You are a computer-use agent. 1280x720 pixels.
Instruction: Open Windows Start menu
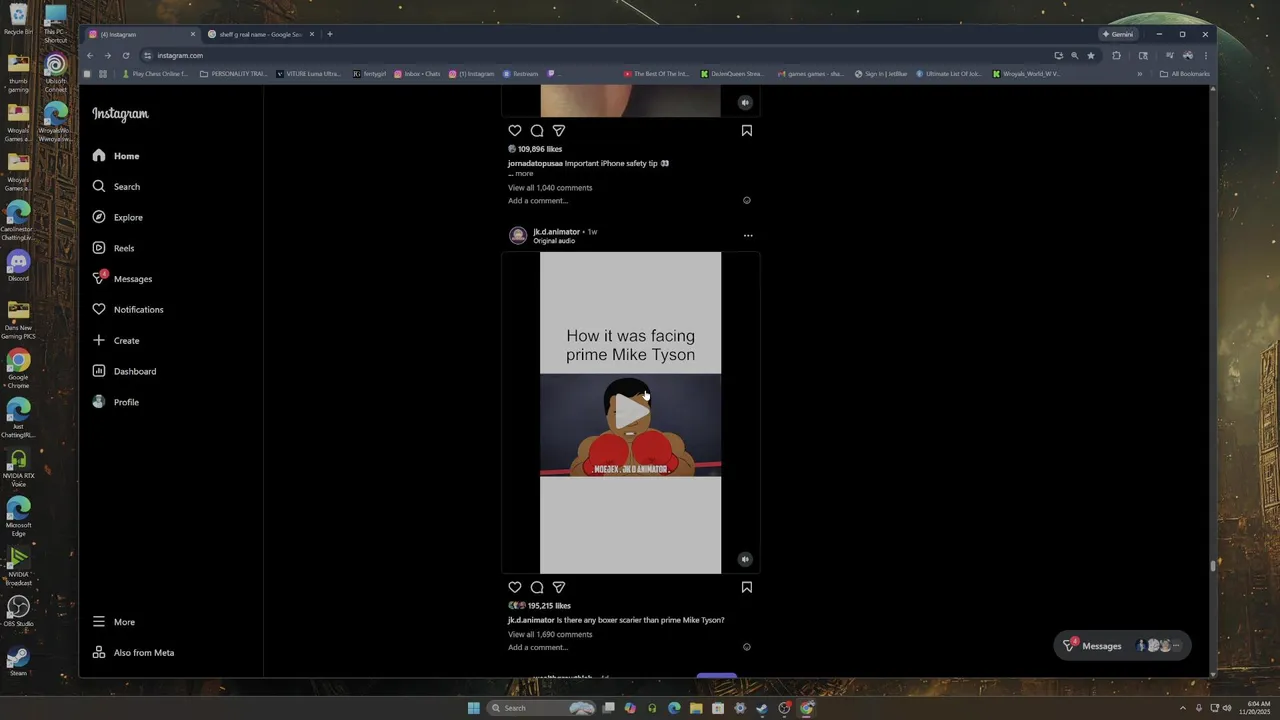coord(473,708)
